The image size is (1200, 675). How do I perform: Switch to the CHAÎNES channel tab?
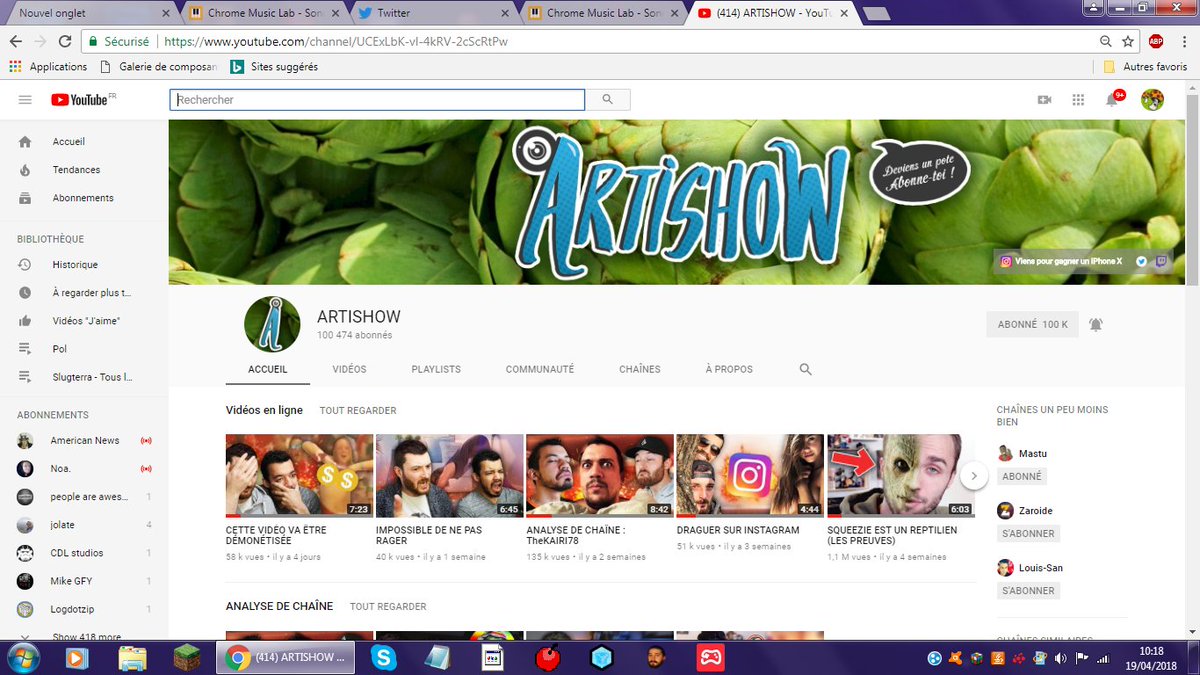(640, 369)
